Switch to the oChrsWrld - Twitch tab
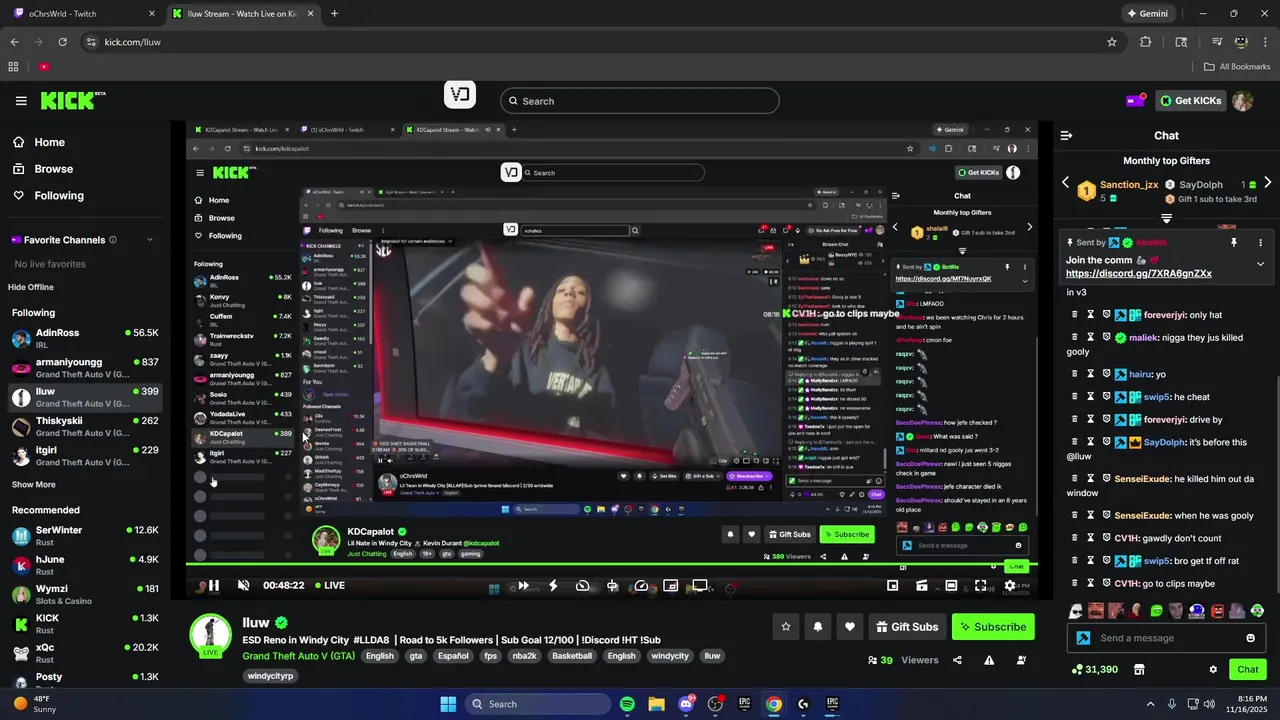The height and width of the screenshot is (720, 1280). (84, 14)
